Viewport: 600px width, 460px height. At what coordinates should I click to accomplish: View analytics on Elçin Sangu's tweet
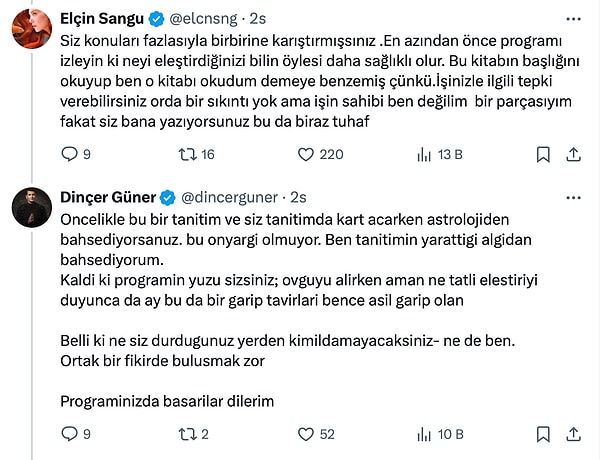(423, 154)
